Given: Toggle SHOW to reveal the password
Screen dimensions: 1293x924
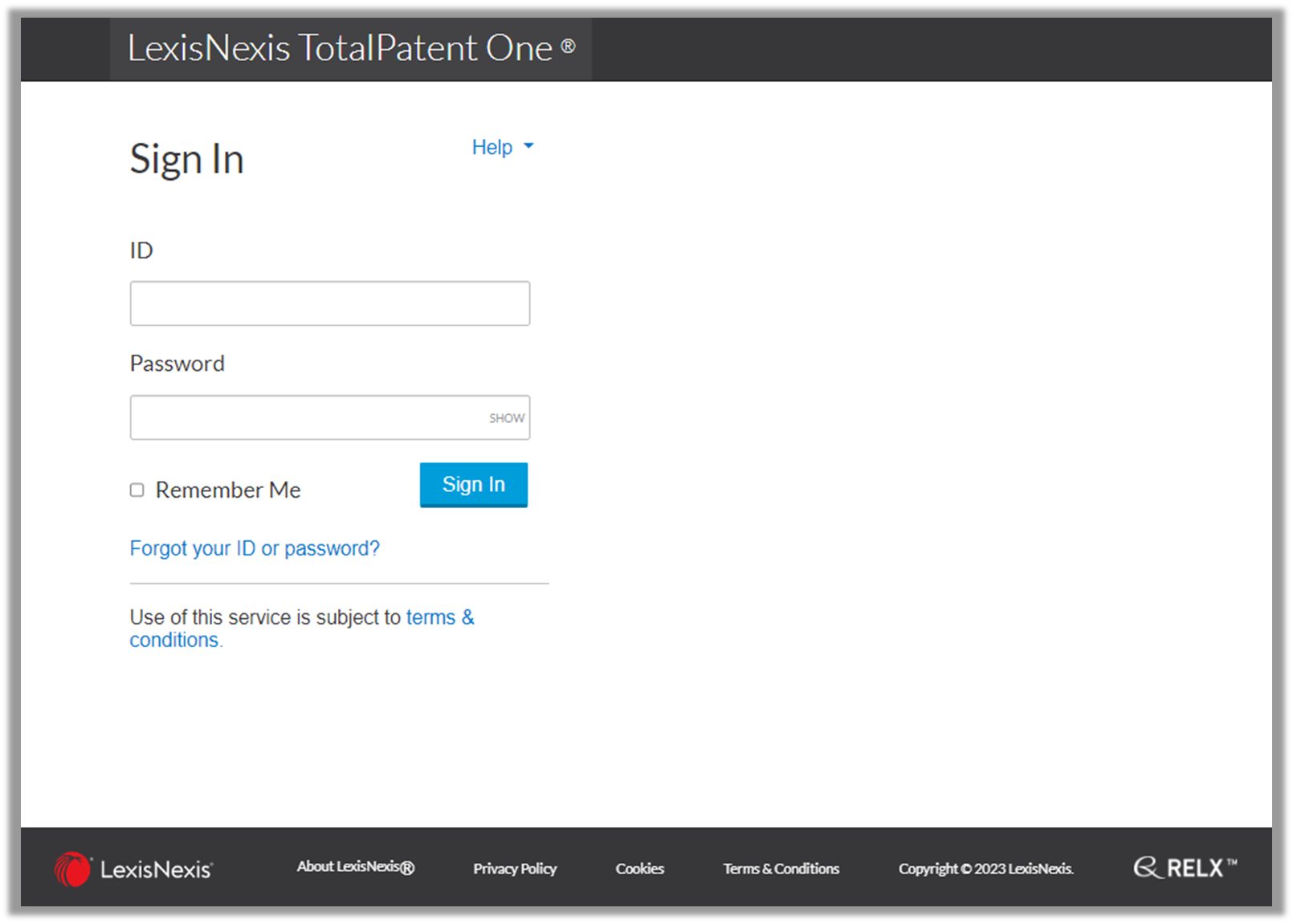Looking at the screenshot, I should pos(506,417).
